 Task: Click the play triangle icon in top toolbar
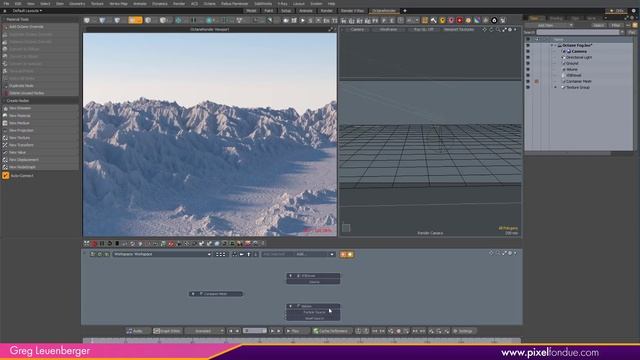click(302, 20)
